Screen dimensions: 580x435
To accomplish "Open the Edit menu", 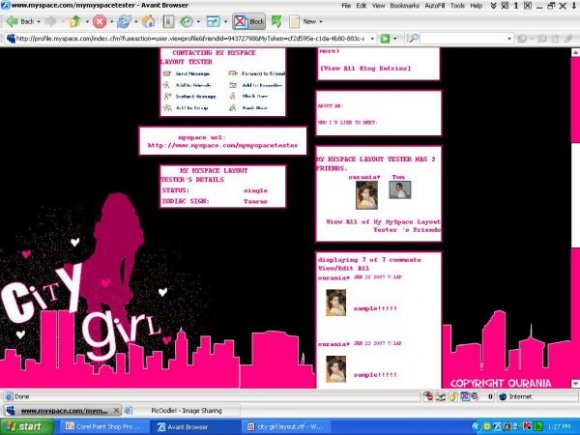I will 361,6.
